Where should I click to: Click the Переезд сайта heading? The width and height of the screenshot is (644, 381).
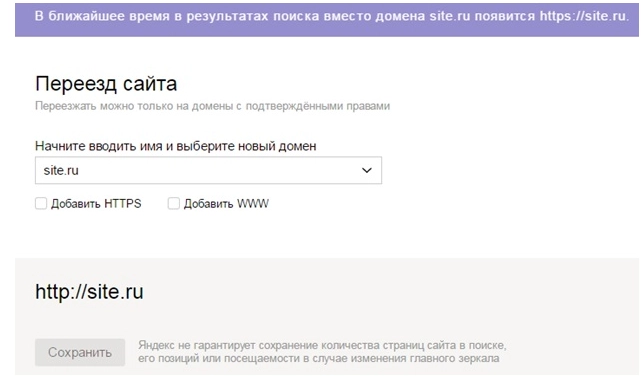(106, 84)
